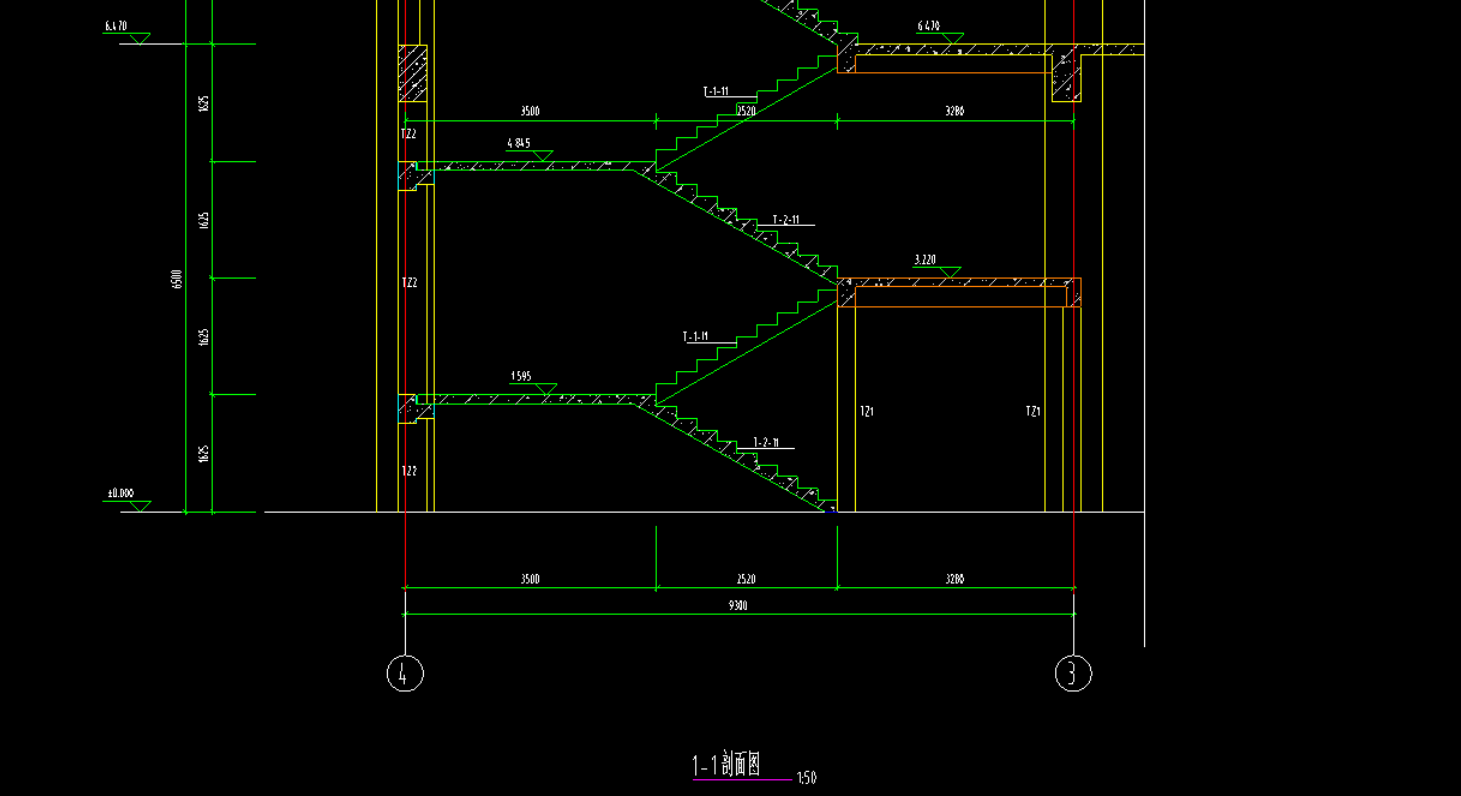Select the elevation triangle marker under 4.845

(x=542, y=156)
